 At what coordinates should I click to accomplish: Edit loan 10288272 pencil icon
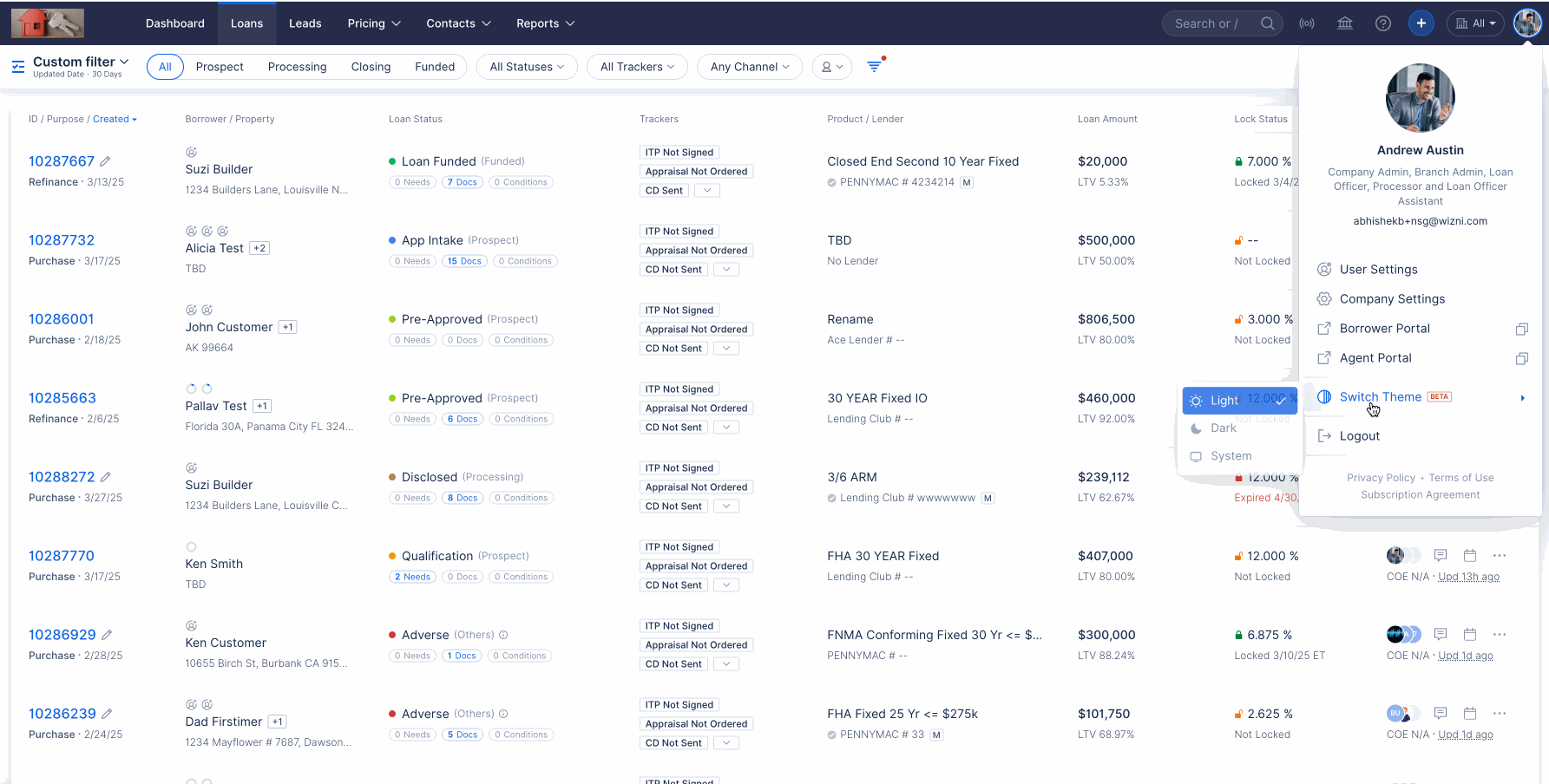(105, 477)
